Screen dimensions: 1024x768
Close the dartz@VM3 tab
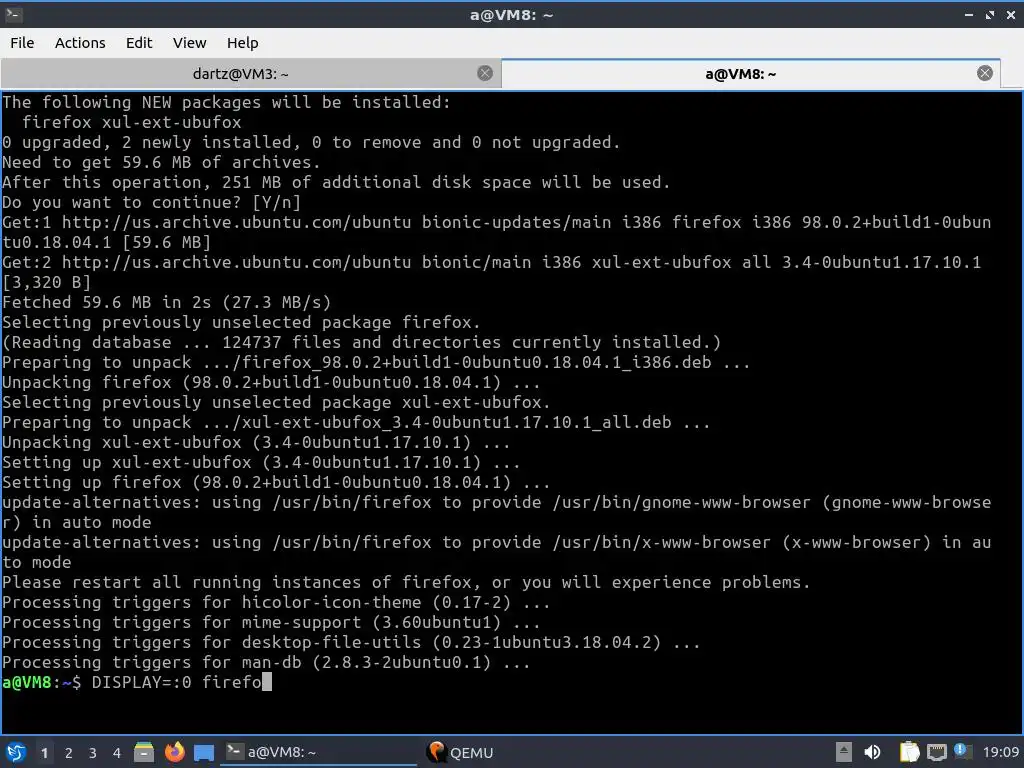coord(485,73)
